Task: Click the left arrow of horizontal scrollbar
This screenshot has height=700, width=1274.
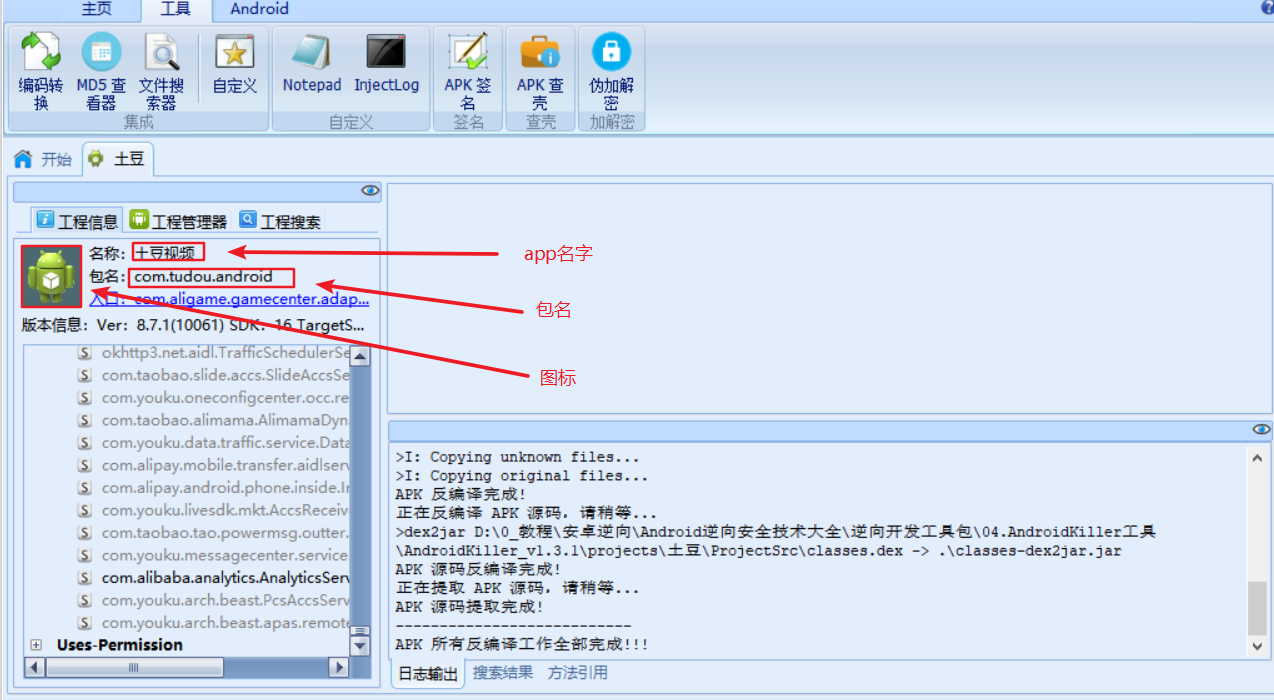Action: 33,666
